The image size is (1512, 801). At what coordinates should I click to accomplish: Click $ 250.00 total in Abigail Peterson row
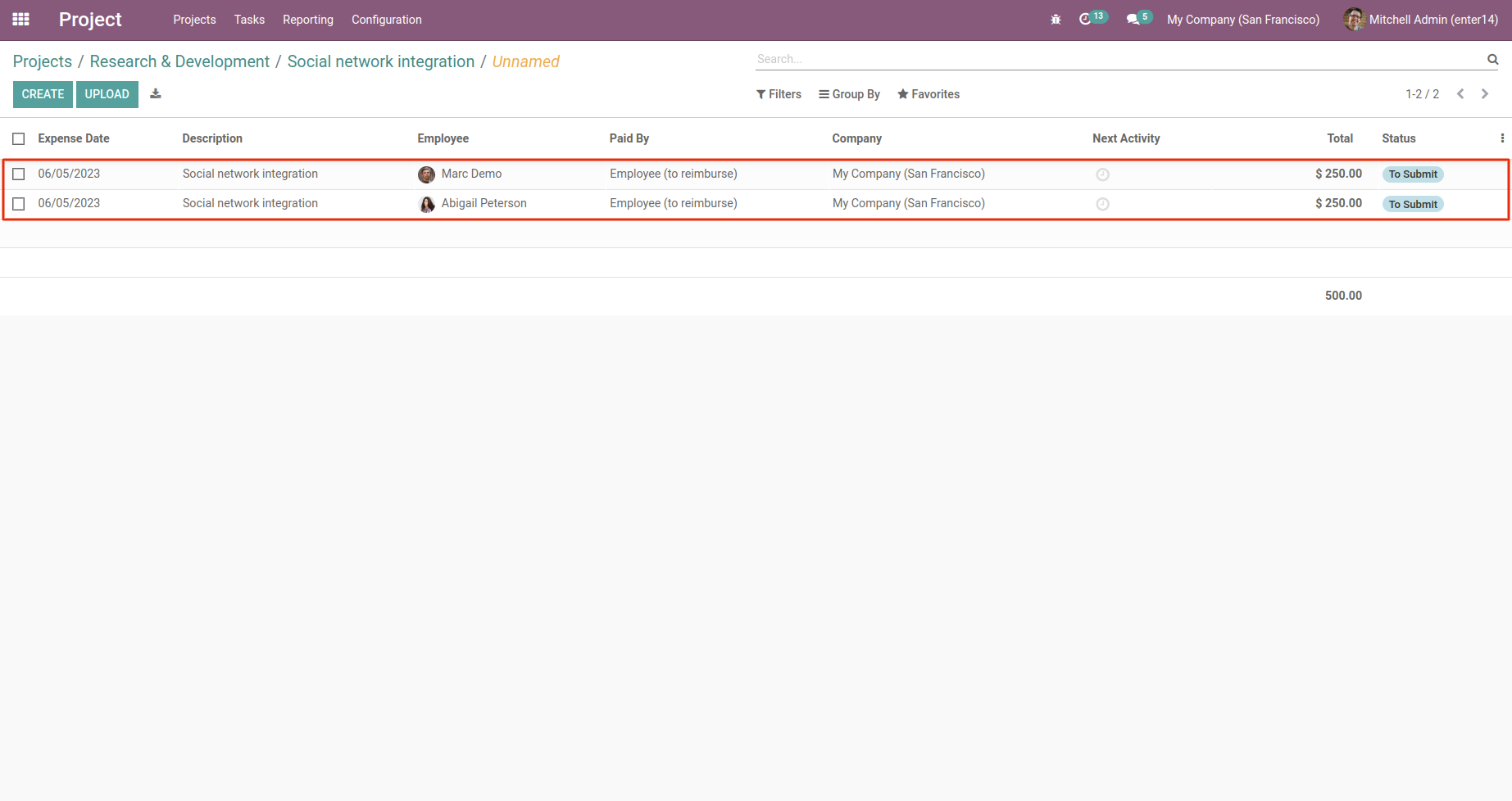pos(1338,203)
